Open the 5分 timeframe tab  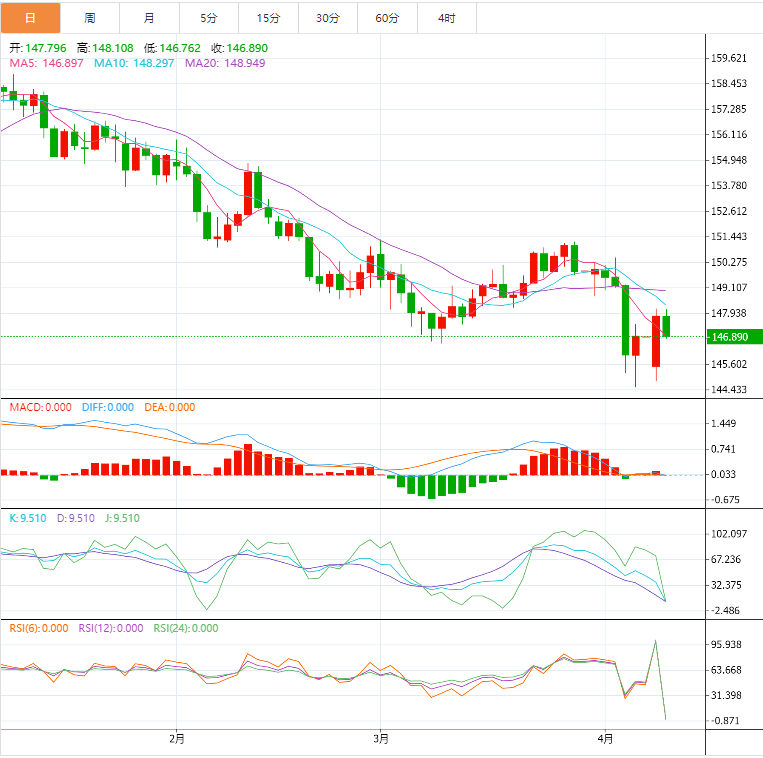pyautogui.click(x=209, y=18)
